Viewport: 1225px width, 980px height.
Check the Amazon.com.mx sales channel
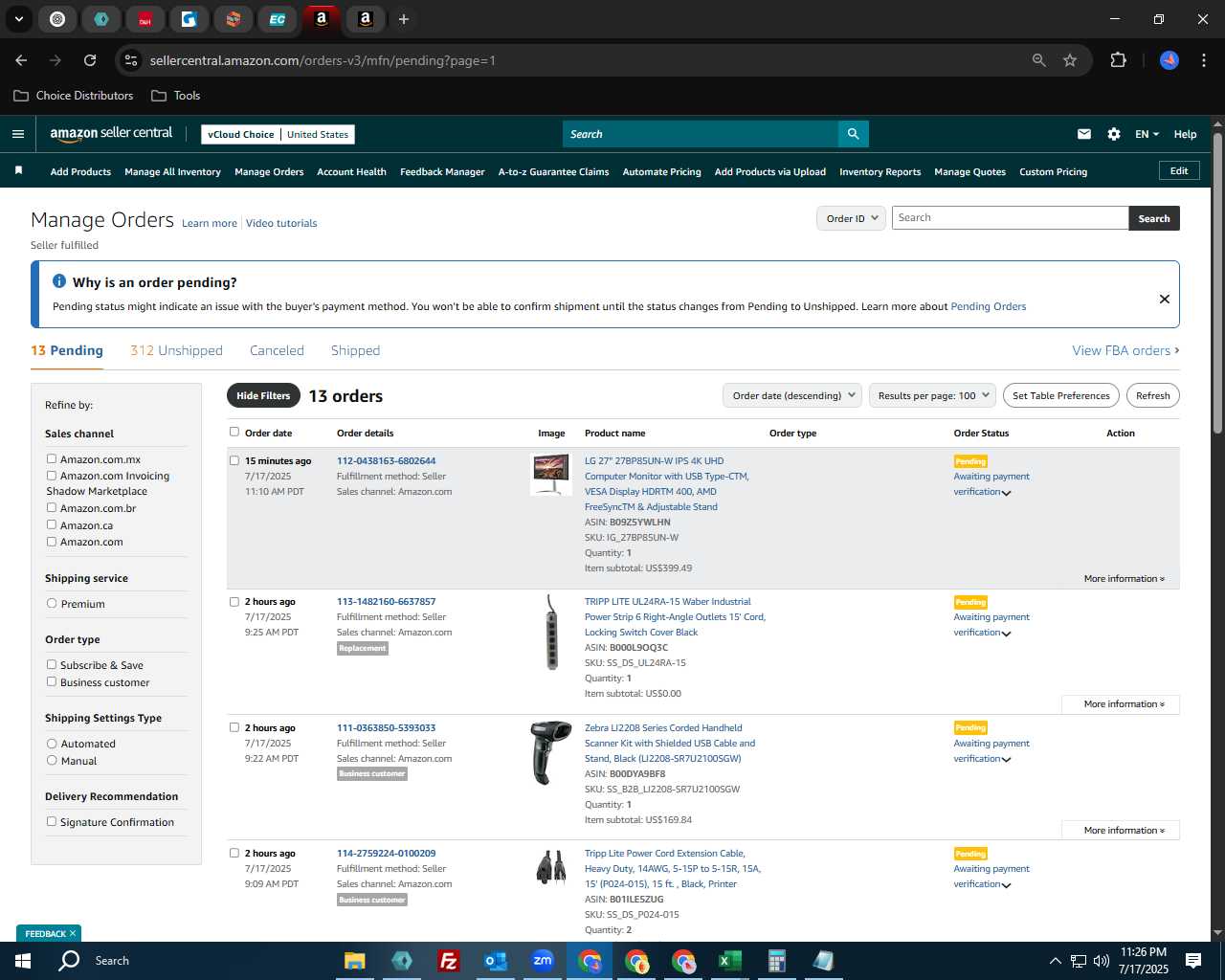[x=52, y=458]
